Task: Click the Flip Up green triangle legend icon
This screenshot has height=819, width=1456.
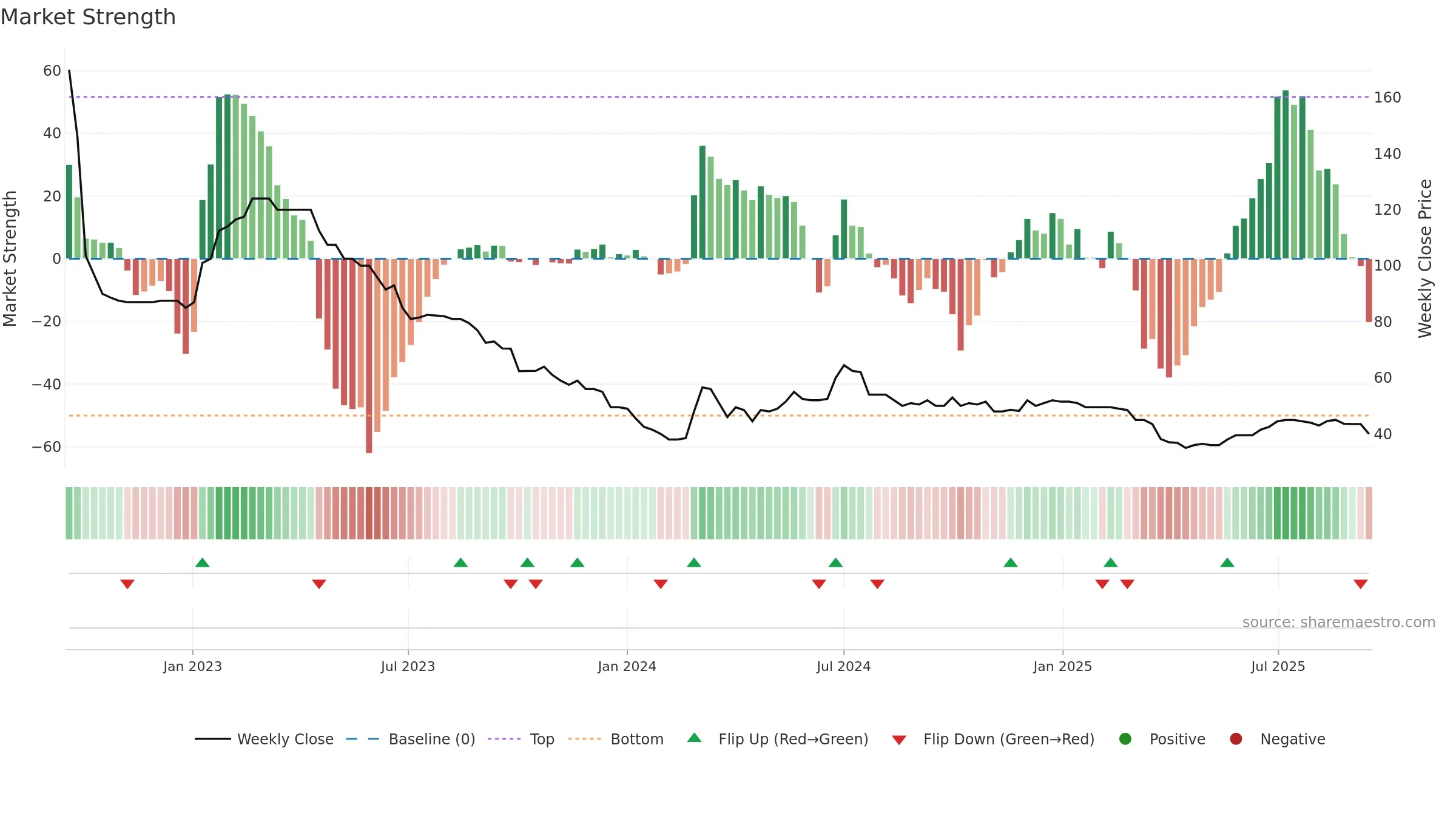Action: pos(695,738)
